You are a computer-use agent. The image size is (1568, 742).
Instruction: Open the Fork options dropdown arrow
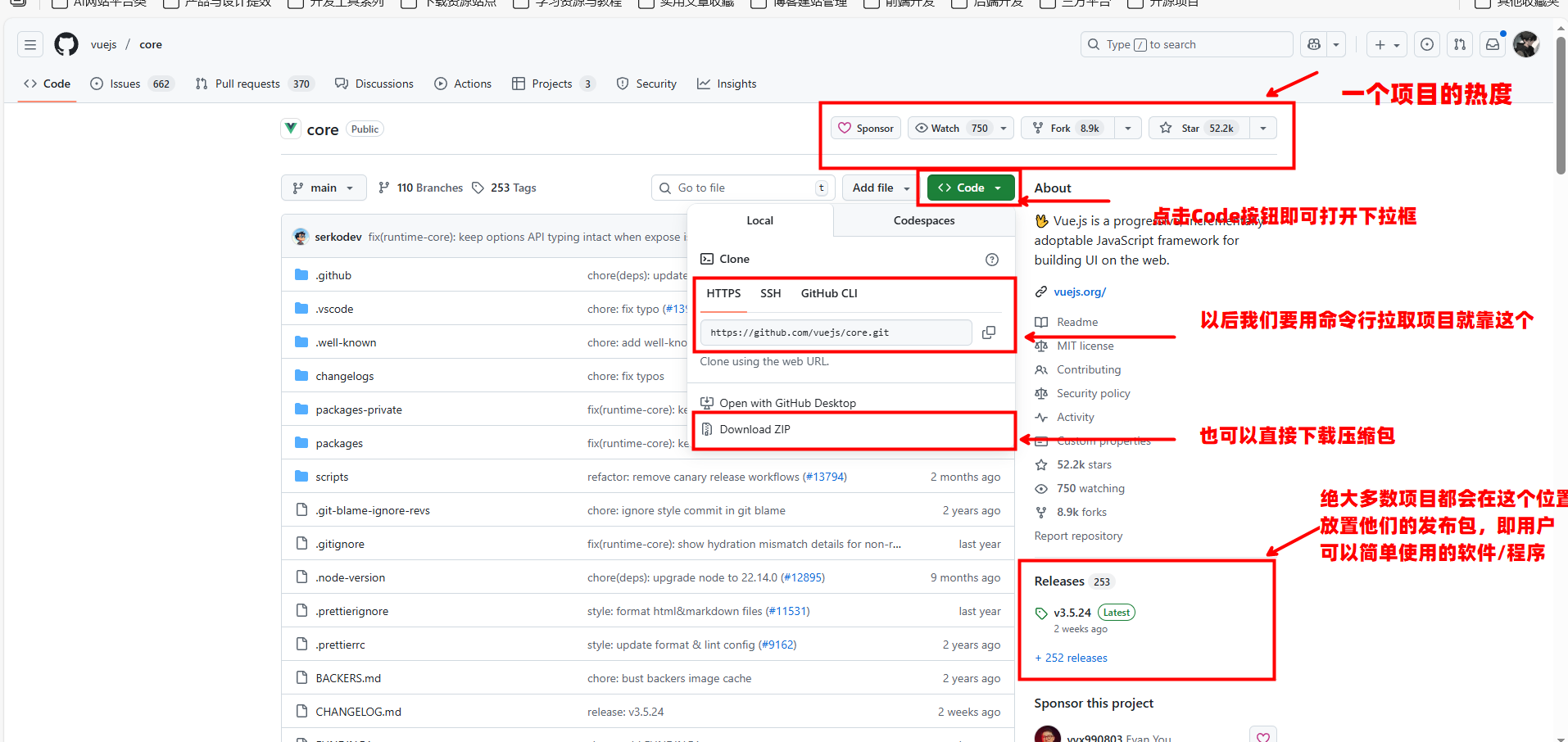pos(1128,129)
